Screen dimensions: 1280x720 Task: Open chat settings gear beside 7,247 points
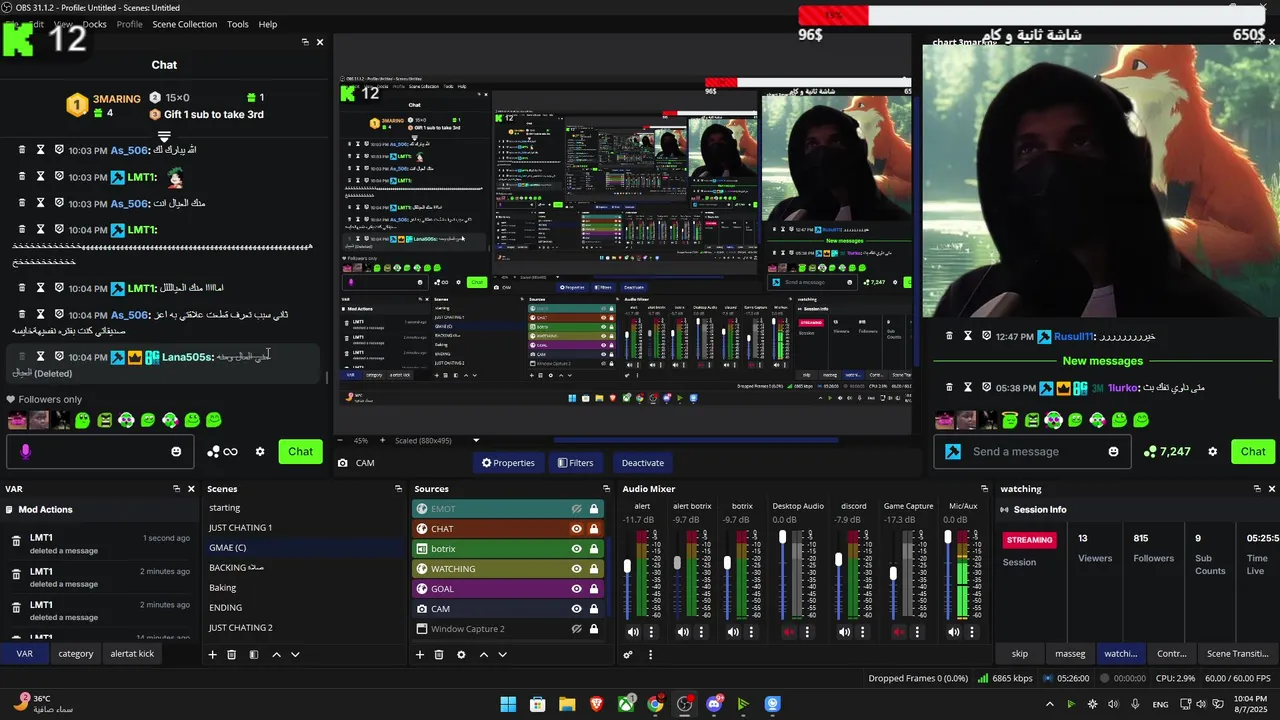point(1213,452)
